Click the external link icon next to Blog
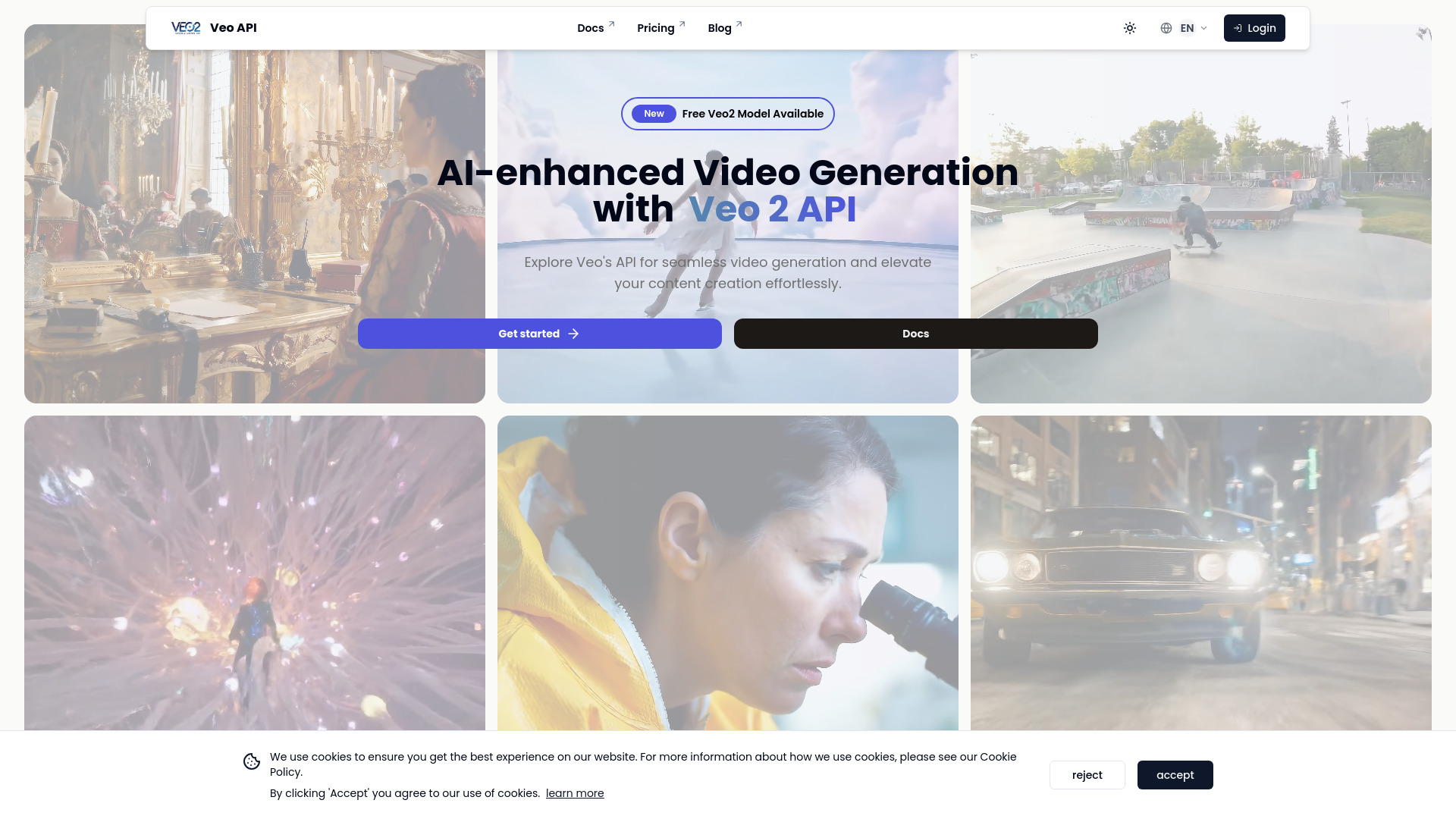Viewport: 1456px width, 819px height. tap(739, 23)
